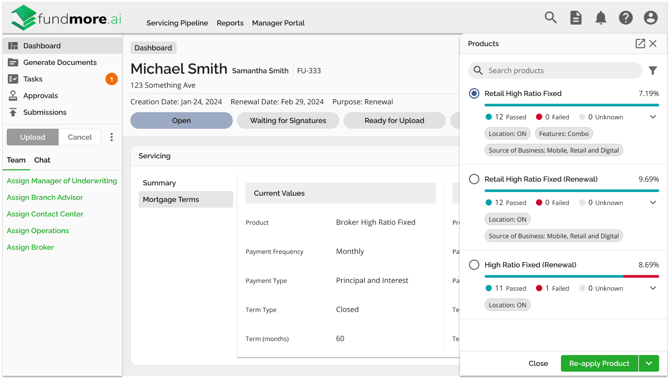670x379 pixels.
Task: Click the Upload button
Action: (32, 137)
